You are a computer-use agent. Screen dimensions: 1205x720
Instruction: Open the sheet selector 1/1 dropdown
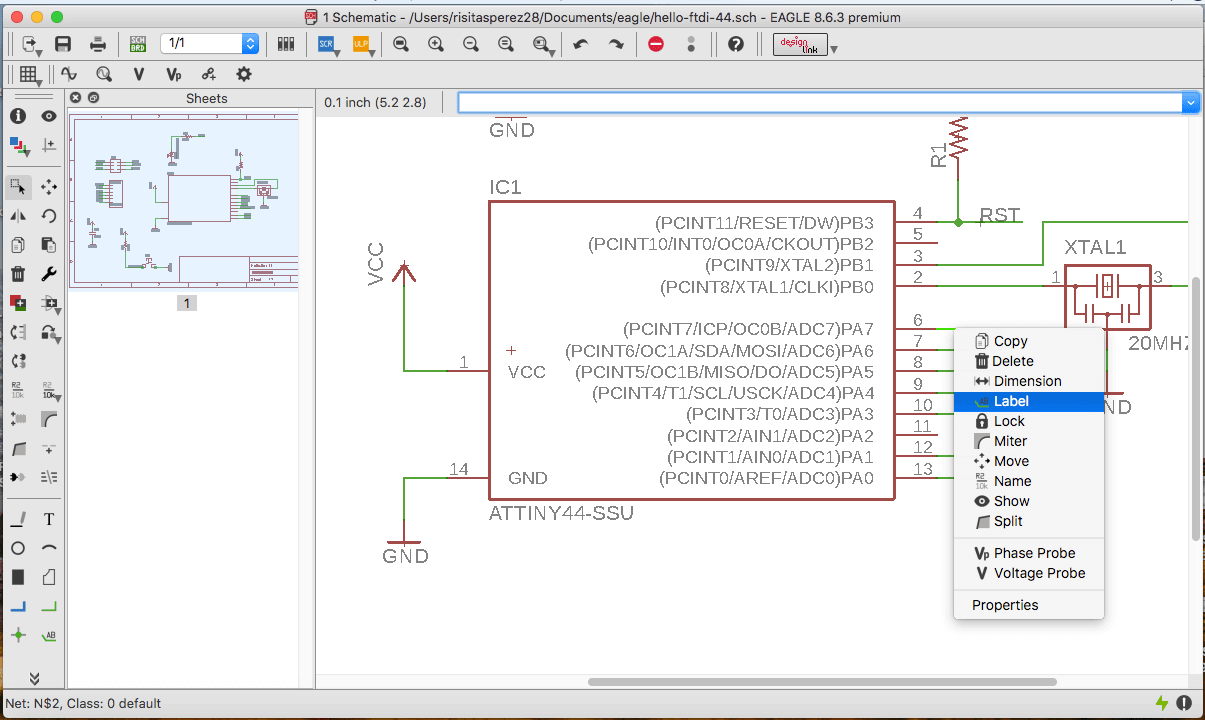pyautogui.click(x=250, y=44)
